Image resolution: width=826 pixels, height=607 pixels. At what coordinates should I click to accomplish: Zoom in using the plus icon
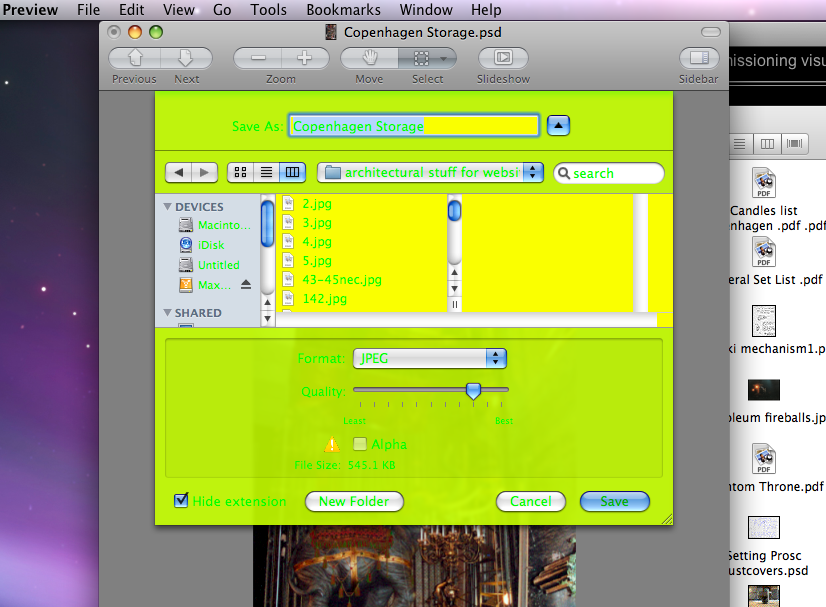(306, 57)
